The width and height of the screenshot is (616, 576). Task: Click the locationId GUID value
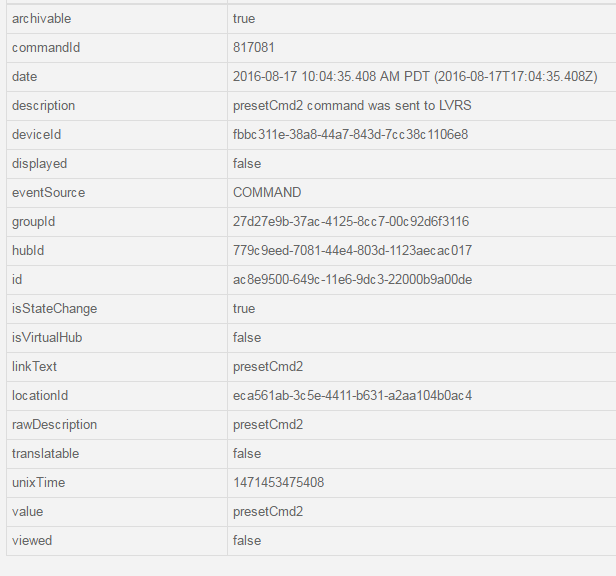(352, 396)
